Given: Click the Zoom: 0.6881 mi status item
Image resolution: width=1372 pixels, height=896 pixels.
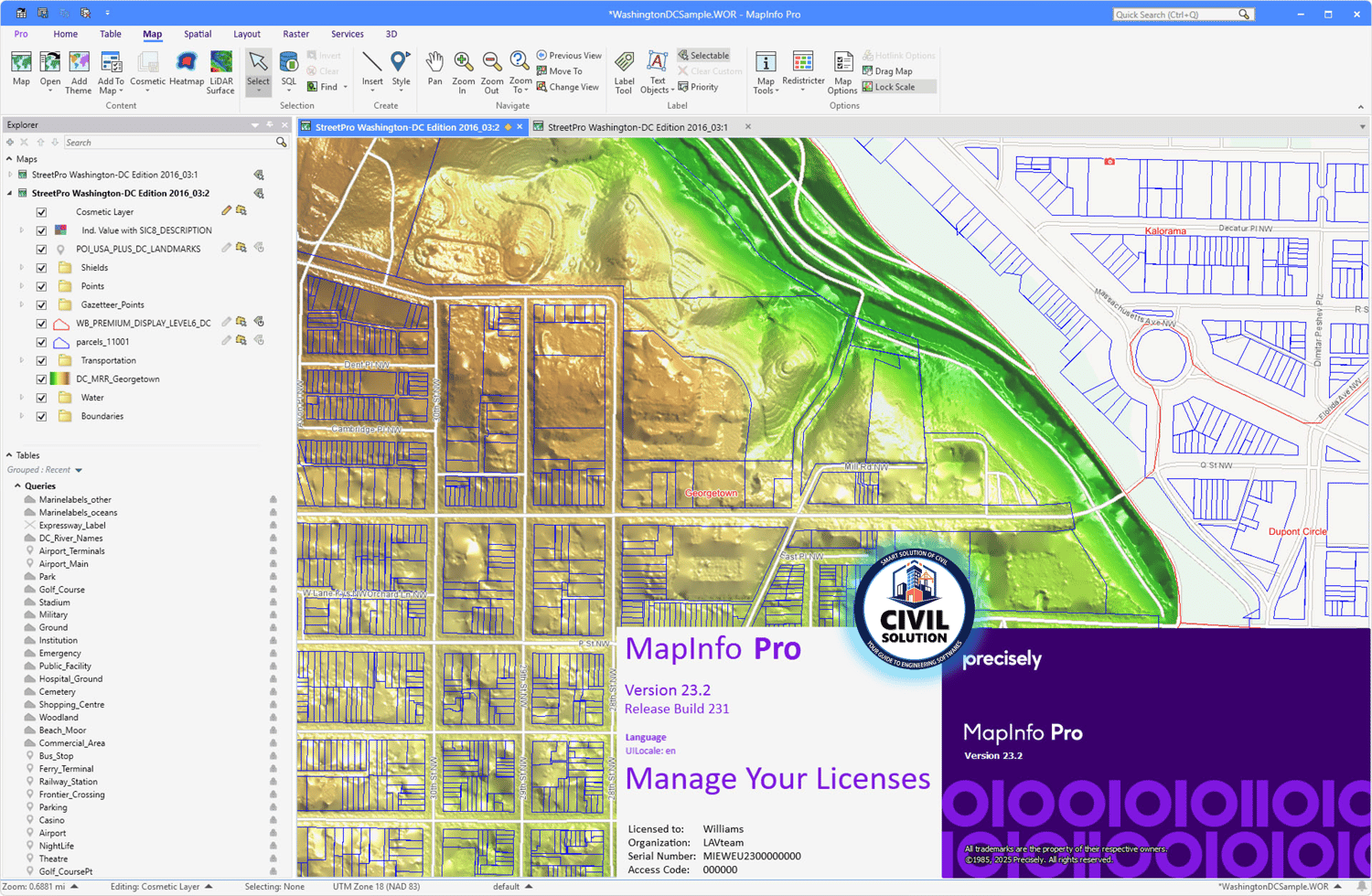Looking at the screenshot, I should (40, 887).
